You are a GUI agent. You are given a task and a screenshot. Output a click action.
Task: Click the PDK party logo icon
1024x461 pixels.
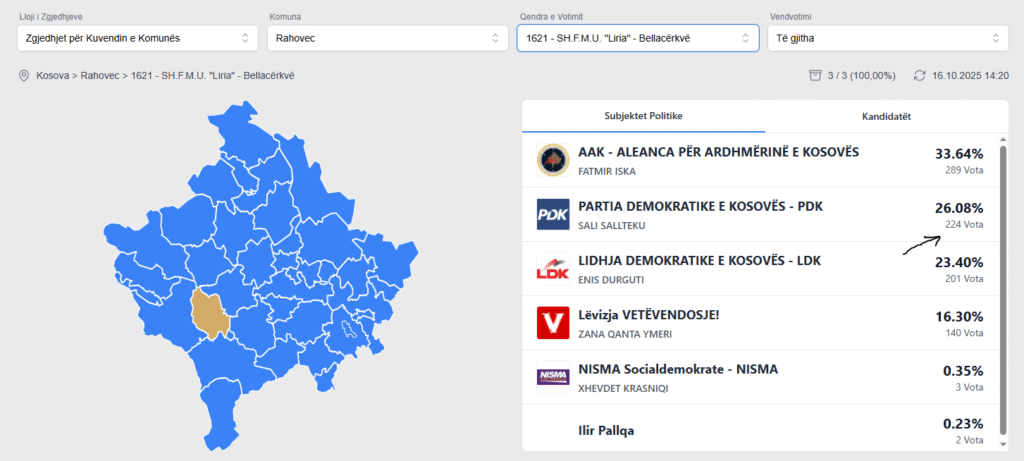tap(552, 214)
